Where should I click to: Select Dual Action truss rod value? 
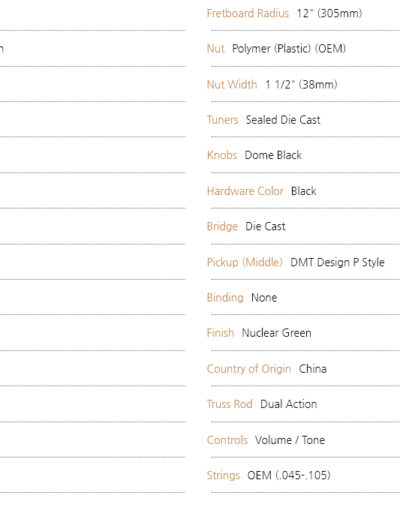pyautogui.click(x=289, y=404)
